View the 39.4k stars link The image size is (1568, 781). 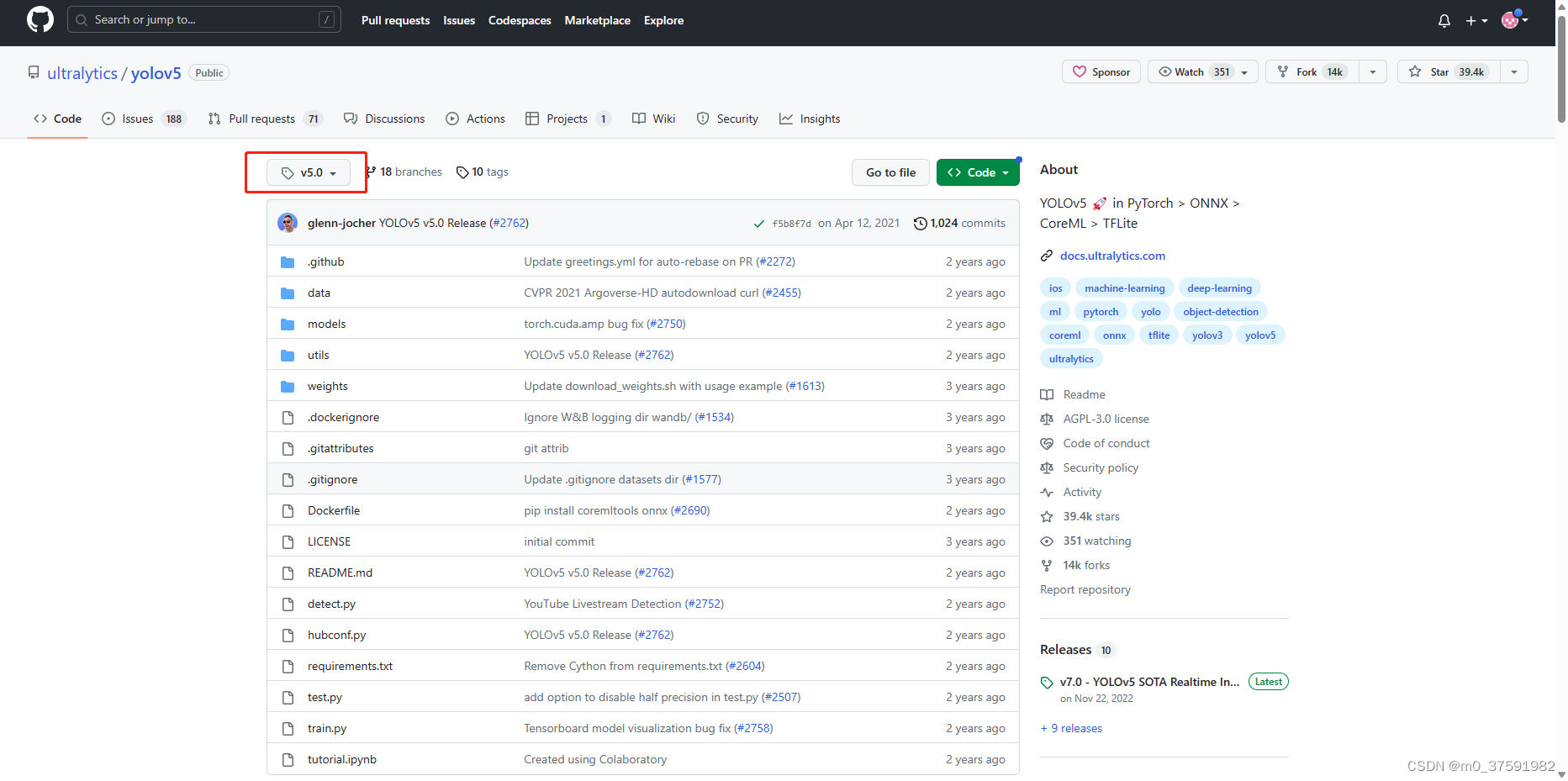click(x=1091, y=516)
